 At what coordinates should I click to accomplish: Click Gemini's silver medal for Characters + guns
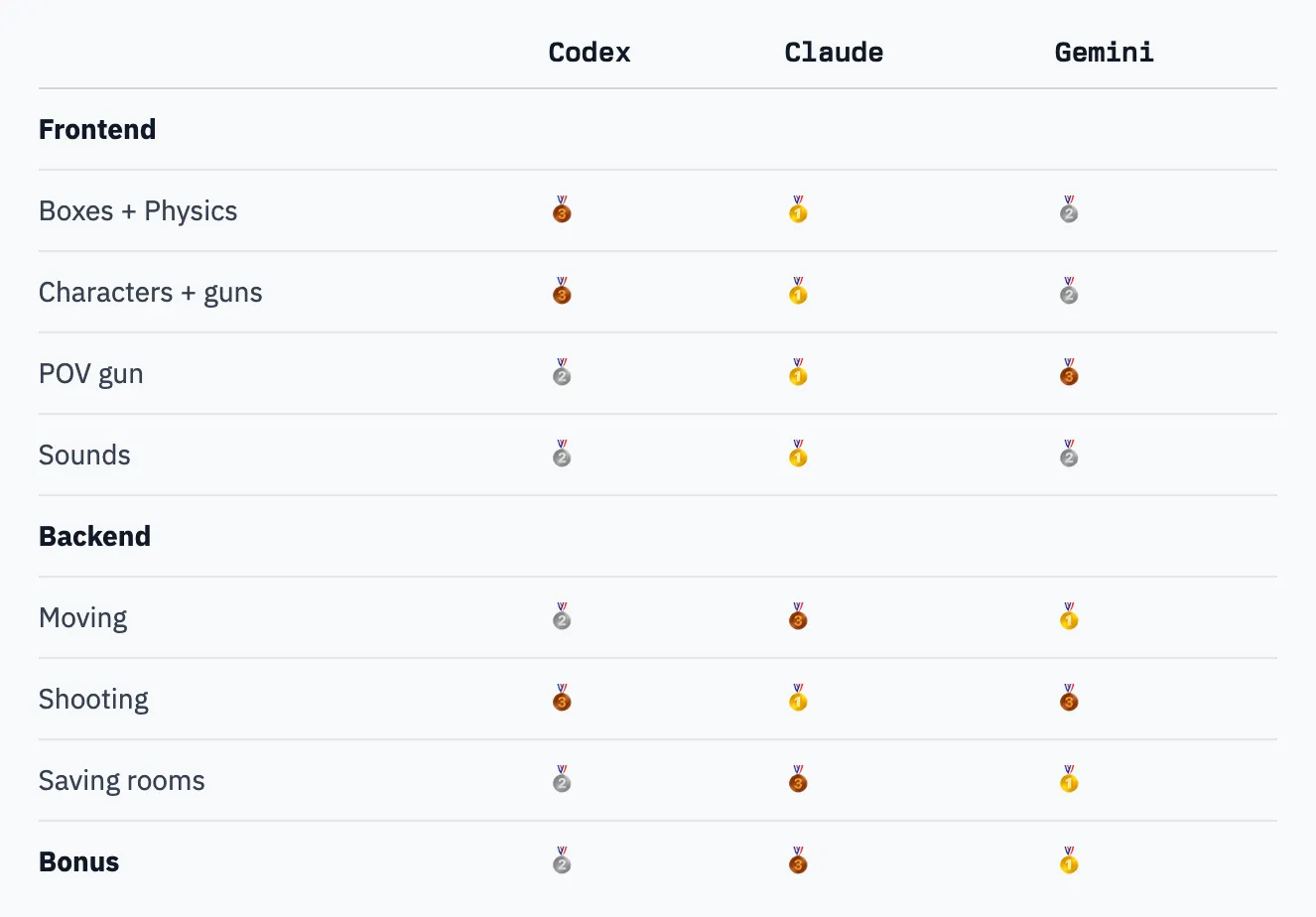tap(1069, 292)
